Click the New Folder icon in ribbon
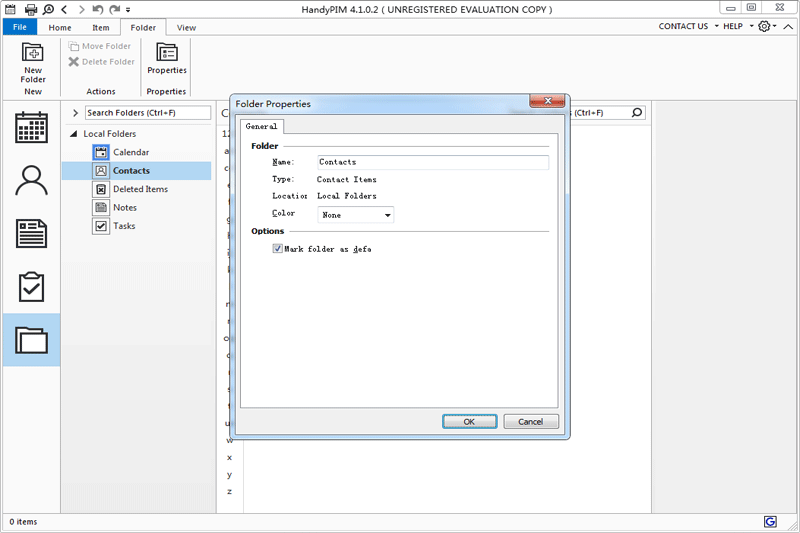The image size is (800, 533). click(33, 63)
